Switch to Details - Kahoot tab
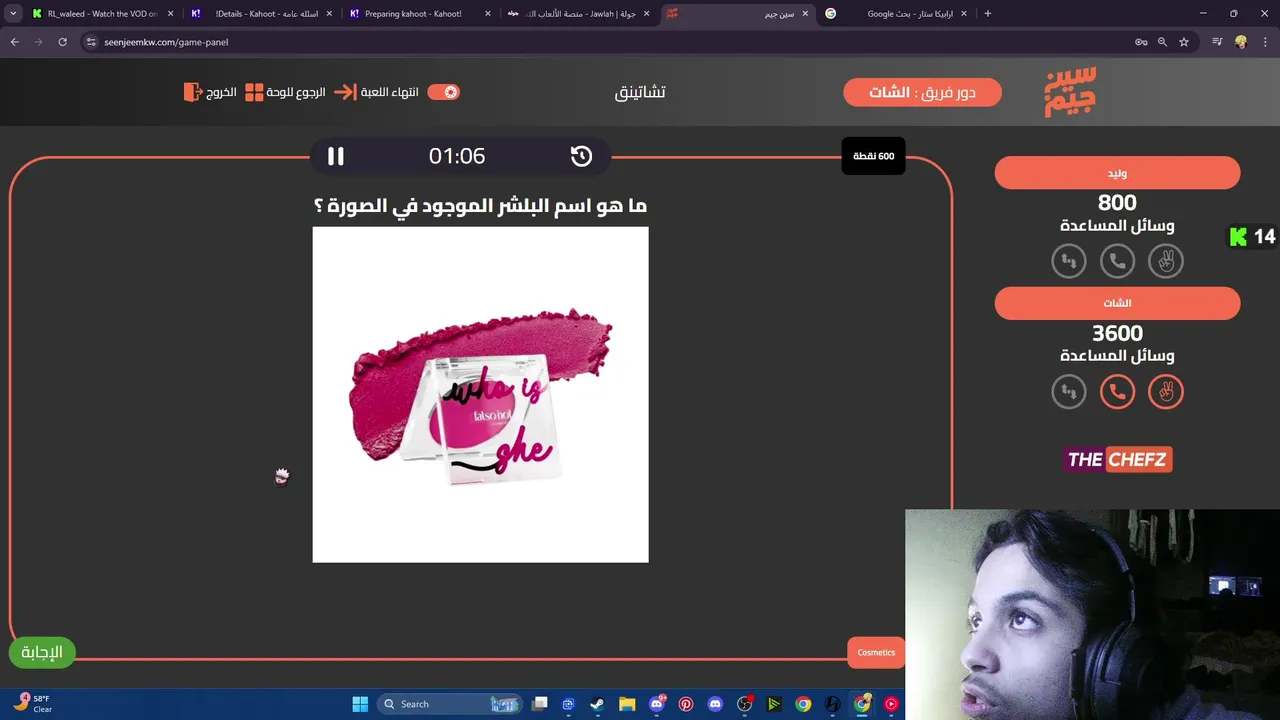Screen dimensions: 1280x720 pos(262,14)
